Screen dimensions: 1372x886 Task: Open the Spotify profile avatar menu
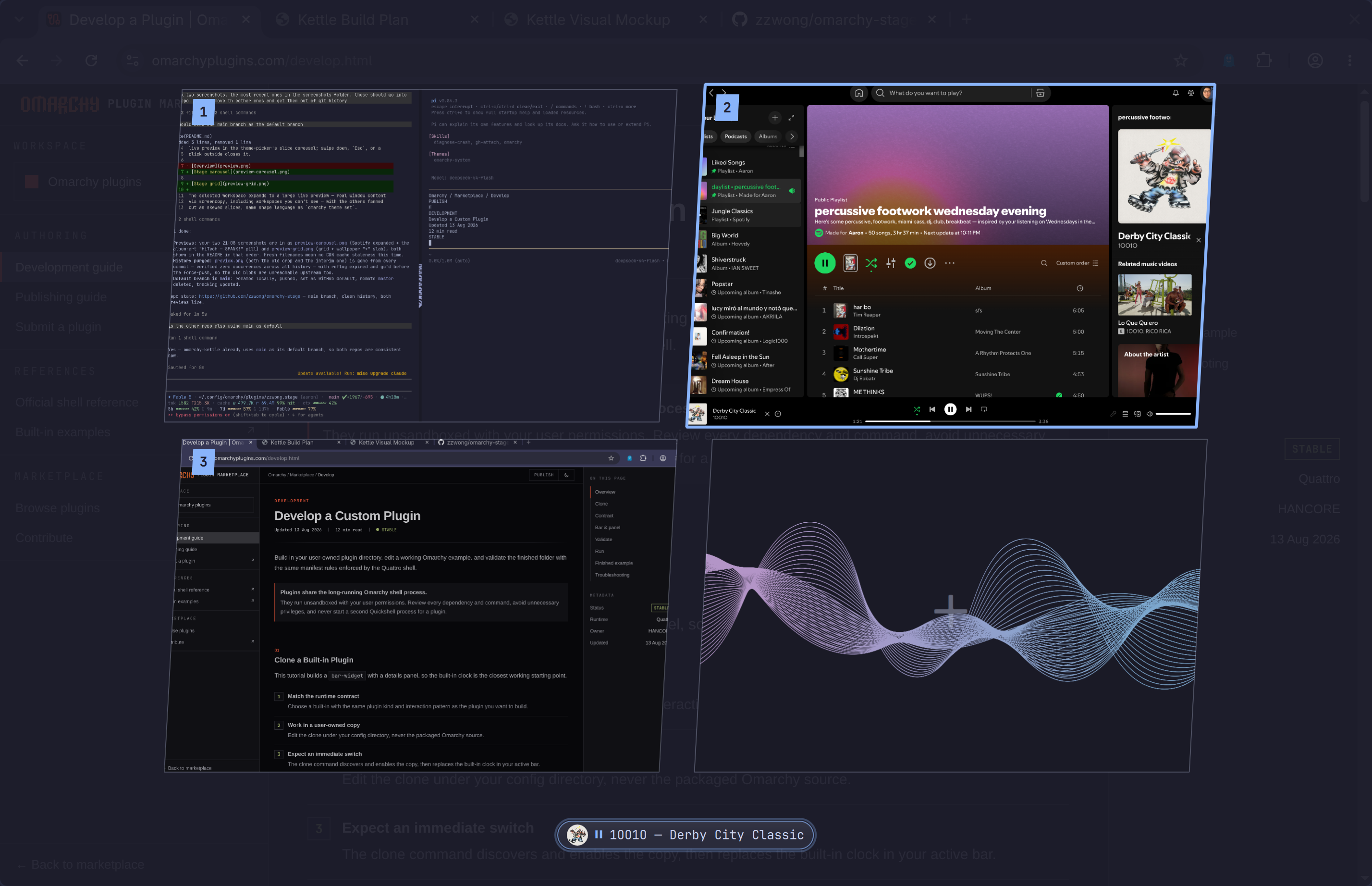pos(1206,93)
